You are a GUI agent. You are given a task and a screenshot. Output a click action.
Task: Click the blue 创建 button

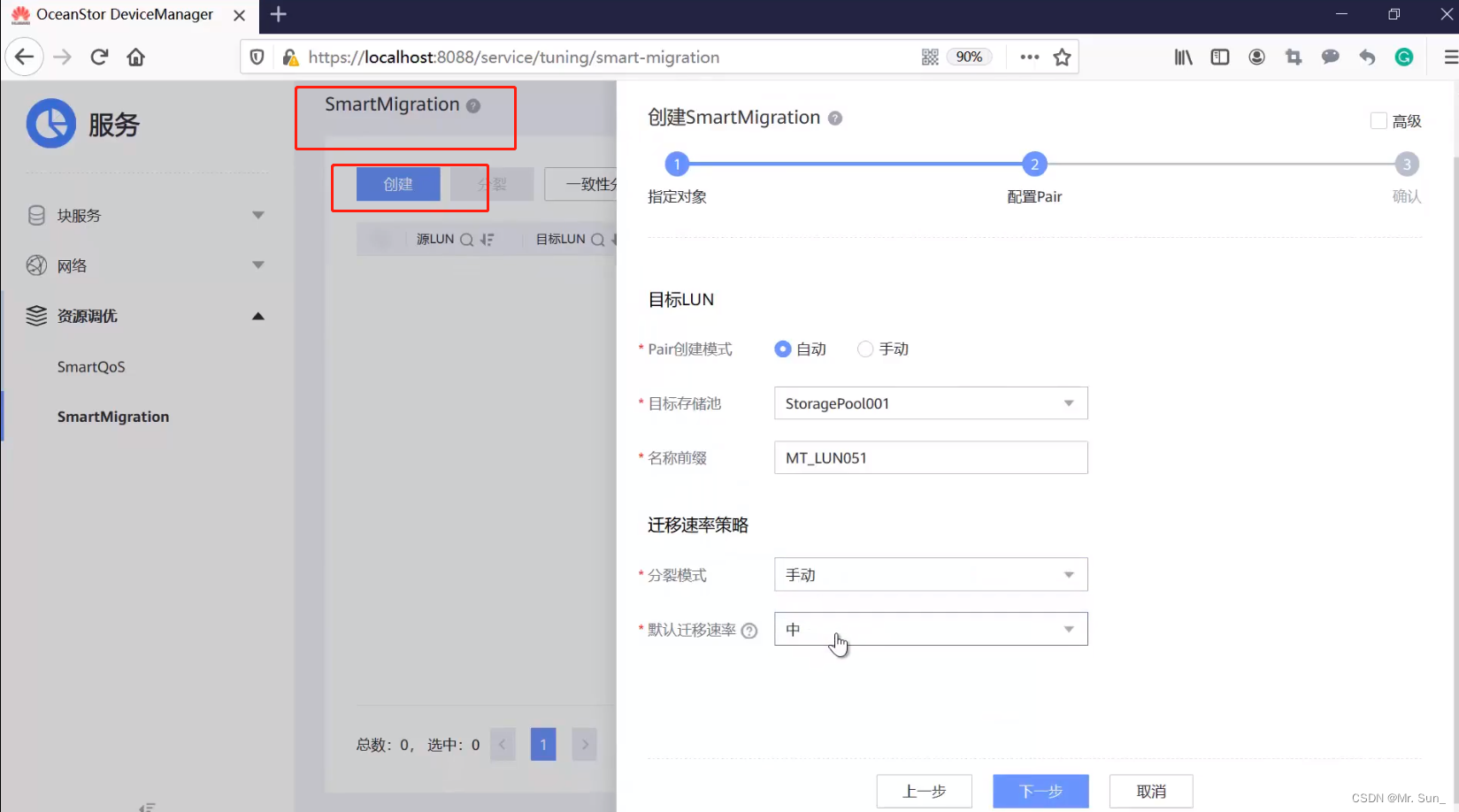398,184
